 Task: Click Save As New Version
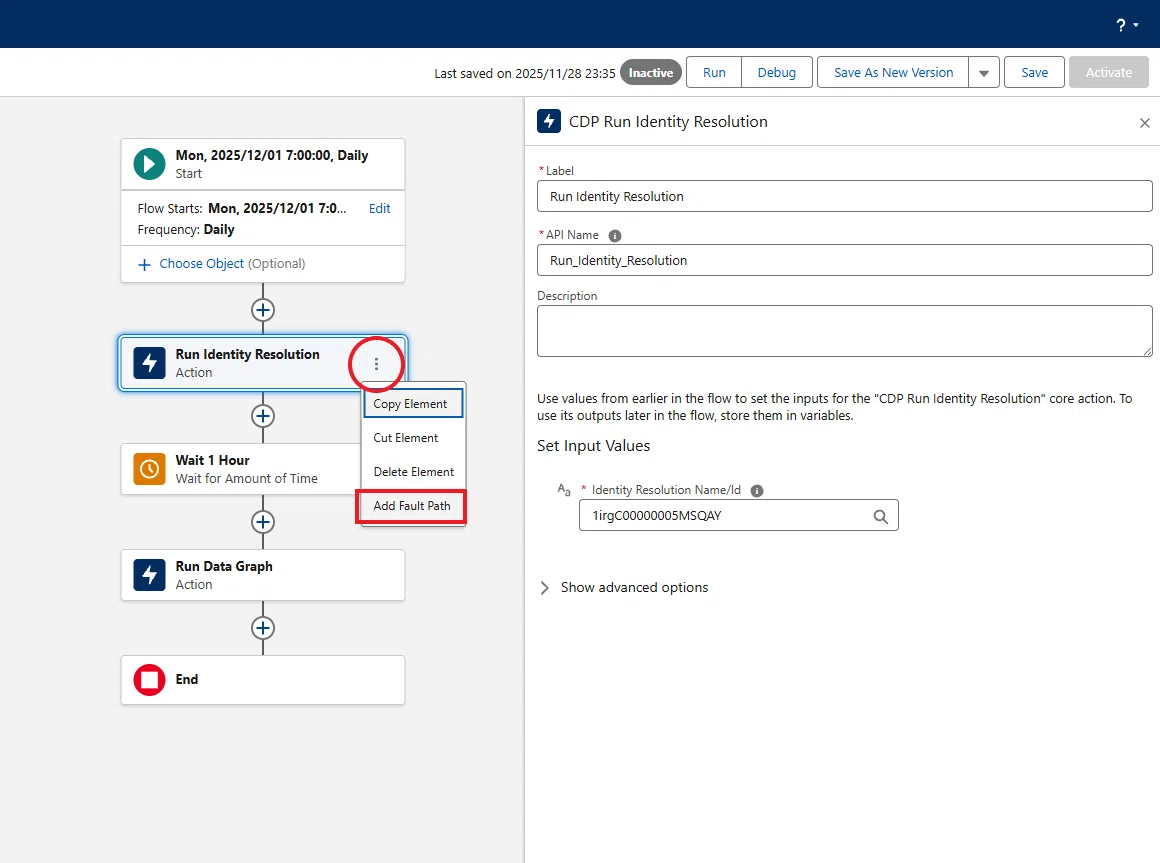coord(893,72)
